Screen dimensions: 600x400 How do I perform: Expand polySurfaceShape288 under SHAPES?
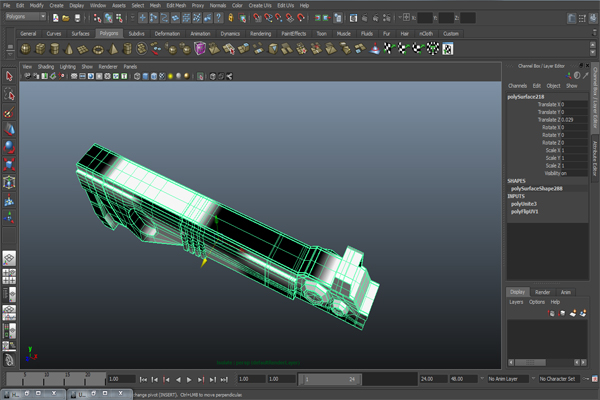click(x=536, y=189)
